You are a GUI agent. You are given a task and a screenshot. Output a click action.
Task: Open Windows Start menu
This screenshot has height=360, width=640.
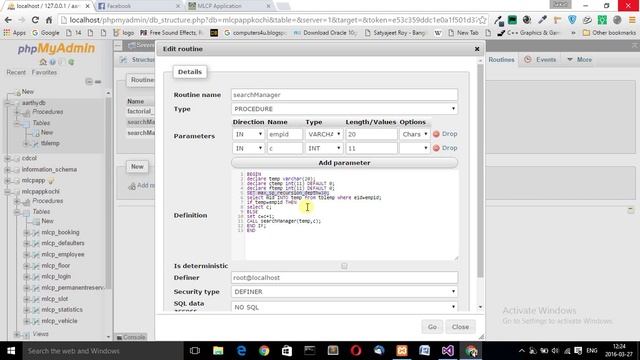pyautogui.click(x=11, y=351)
